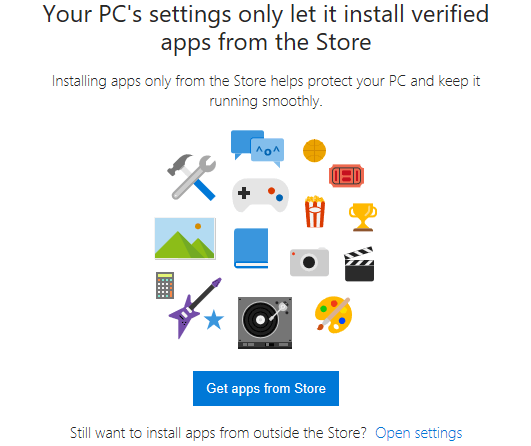Click the white game controller icon

(260, 195)
